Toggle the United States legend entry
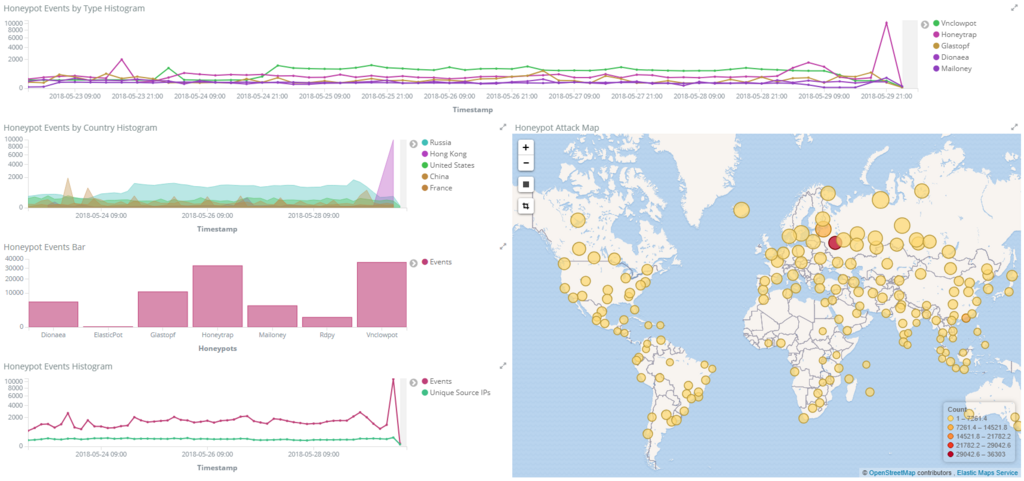 448,165
